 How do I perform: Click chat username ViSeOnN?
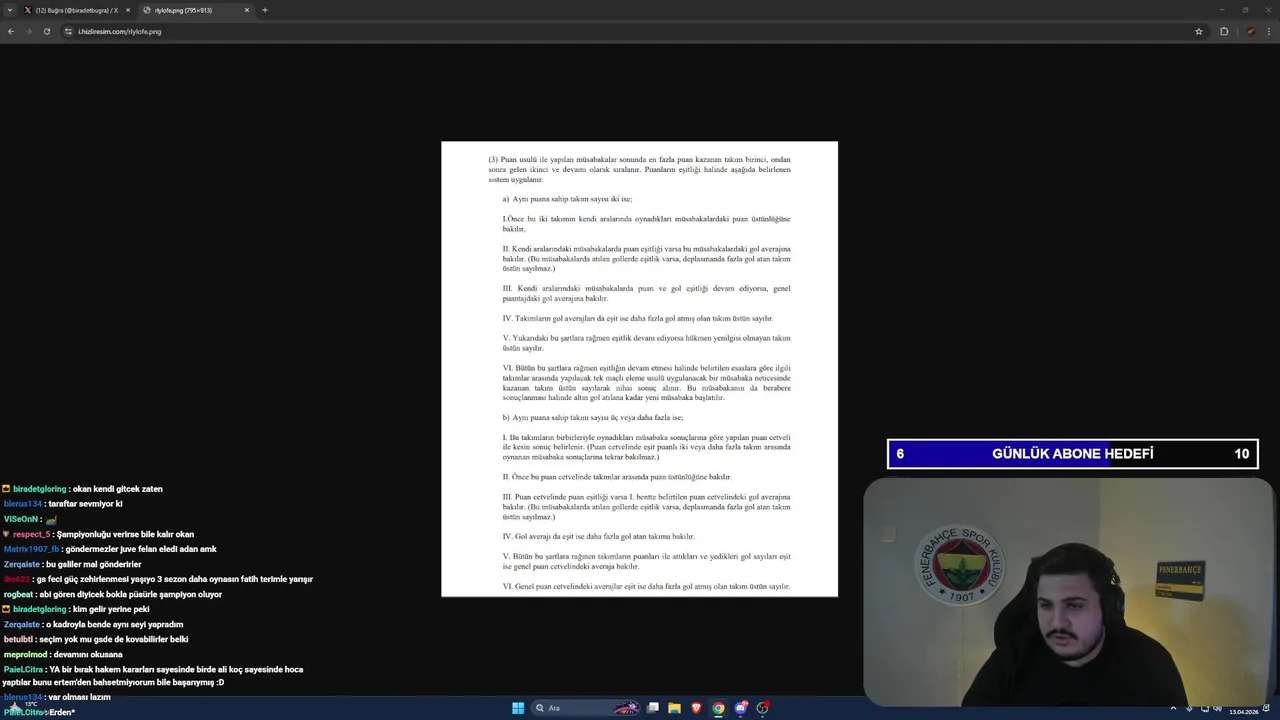pyautogui.click(x=20, y=519)
